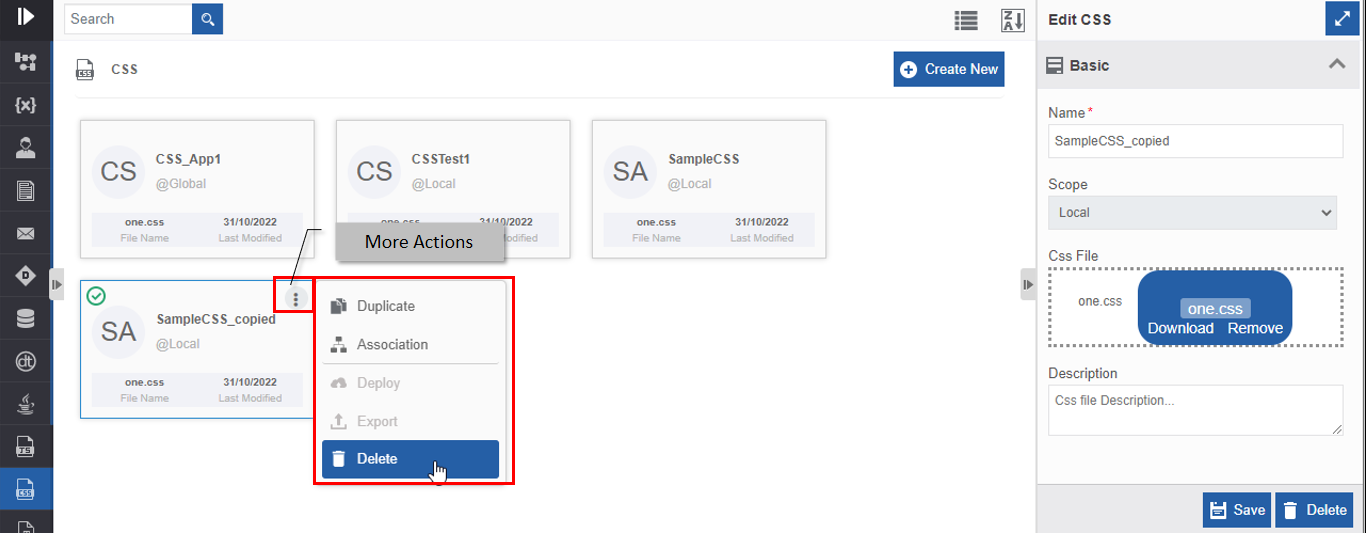The image size is (1366, 533).
Task: Open the database icon in the sidebar
Action: (26, 319)
